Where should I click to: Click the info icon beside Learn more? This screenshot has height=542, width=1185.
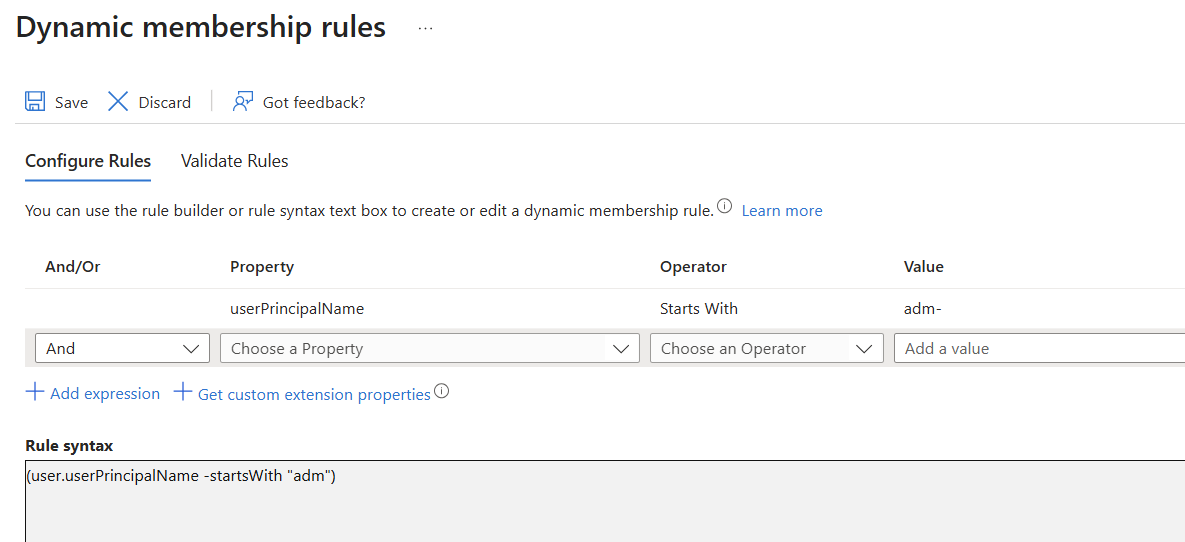(x=725, y=208)
